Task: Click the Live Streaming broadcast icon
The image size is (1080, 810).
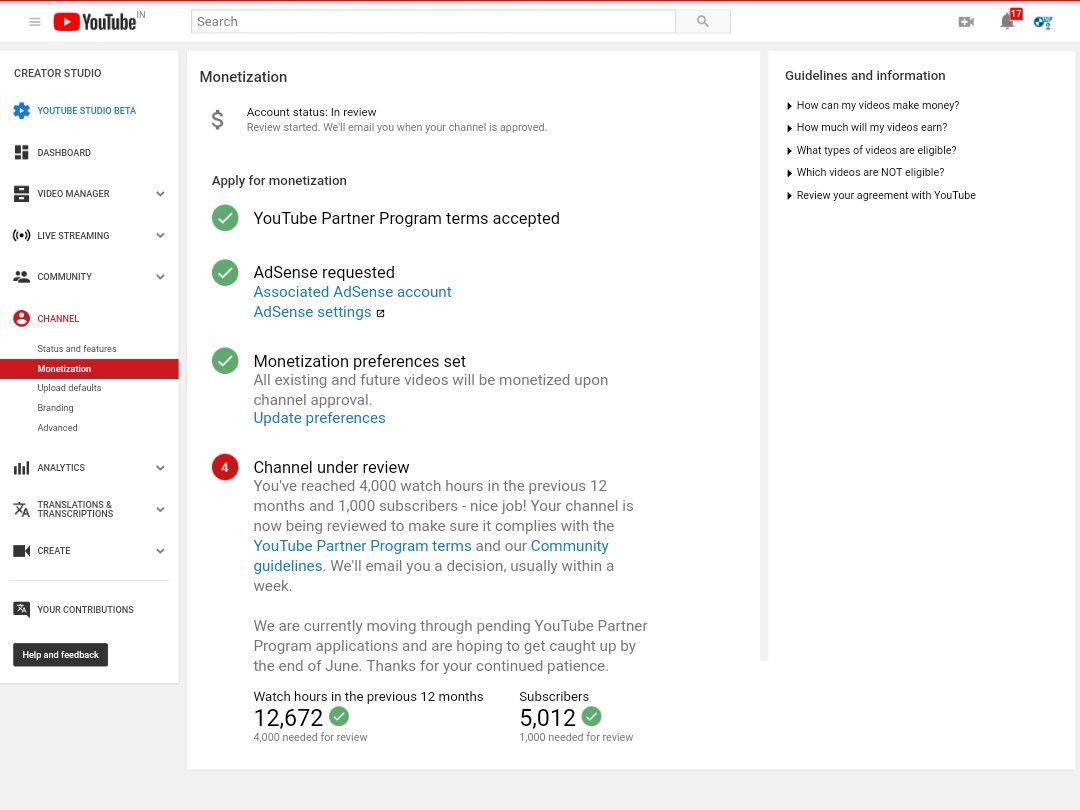Action: [21, 236]
